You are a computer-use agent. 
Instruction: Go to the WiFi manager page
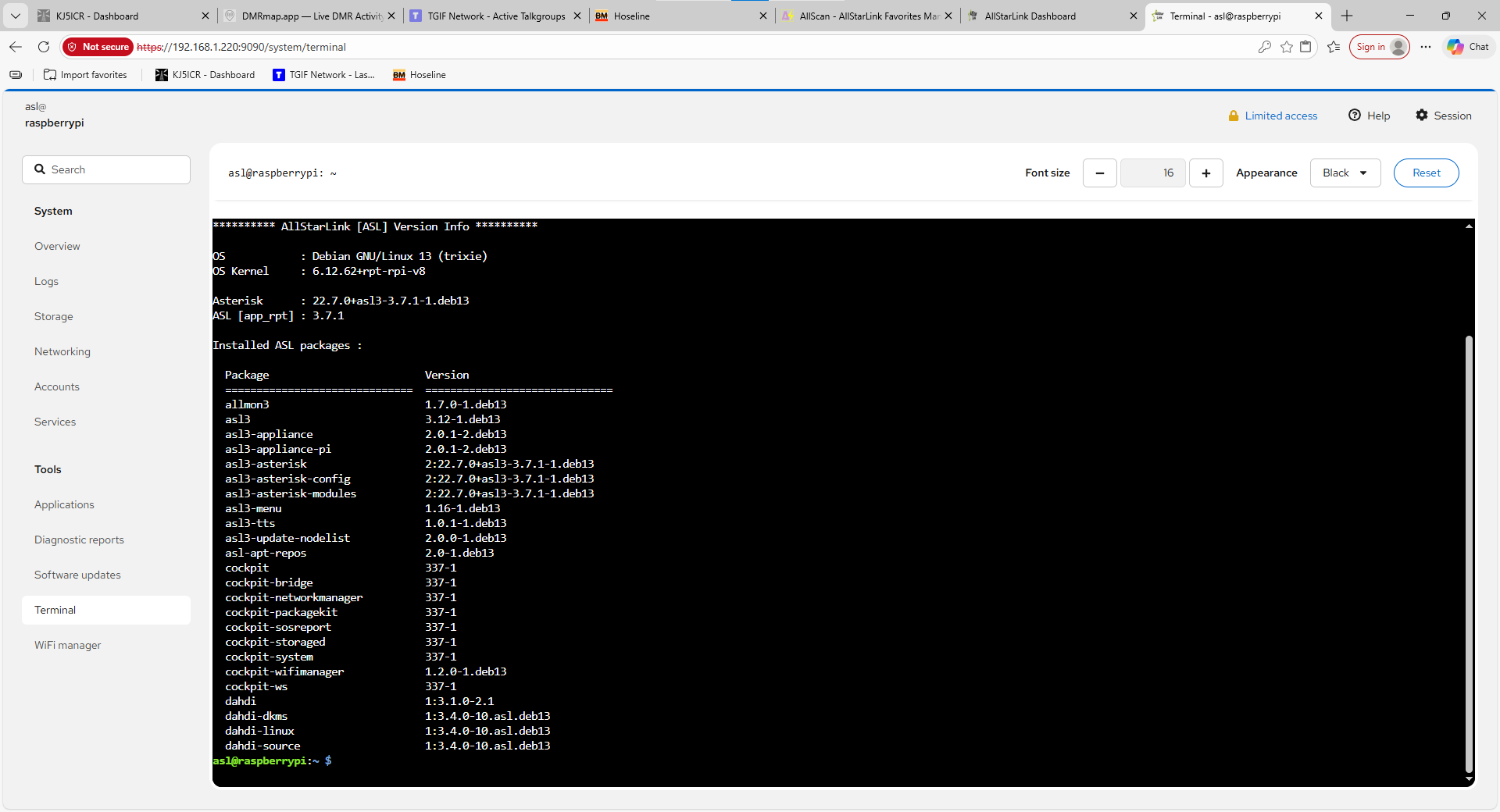(x=67, y=645)
